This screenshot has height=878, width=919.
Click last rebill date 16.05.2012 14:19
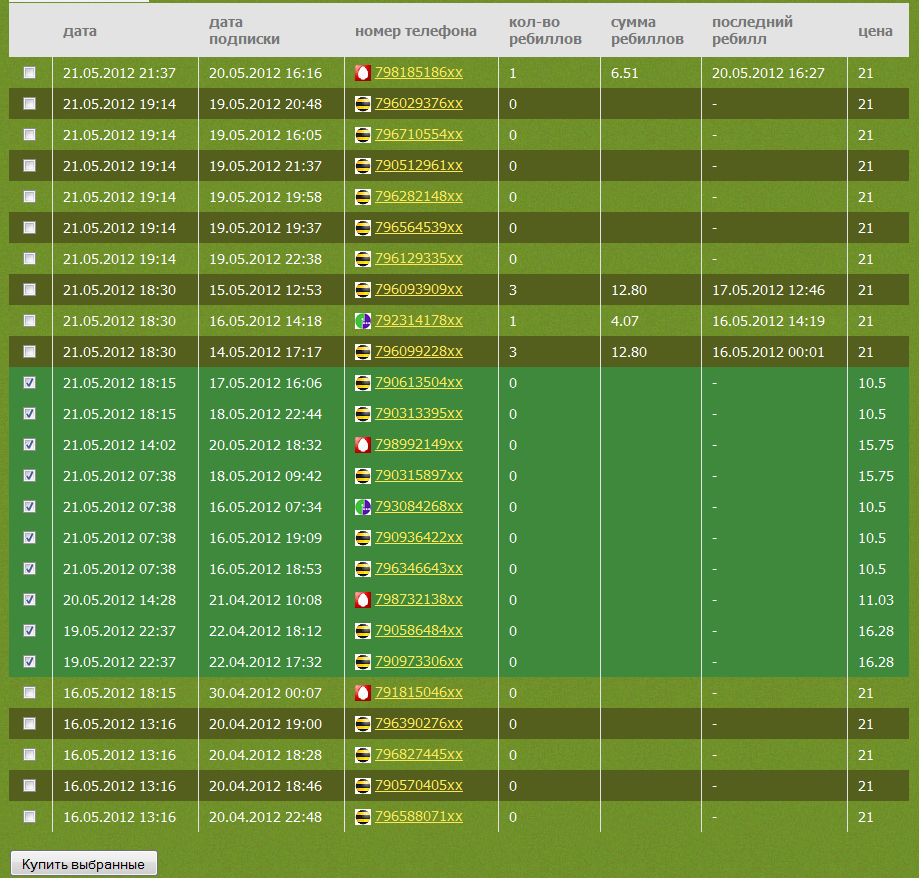(768, 321)
